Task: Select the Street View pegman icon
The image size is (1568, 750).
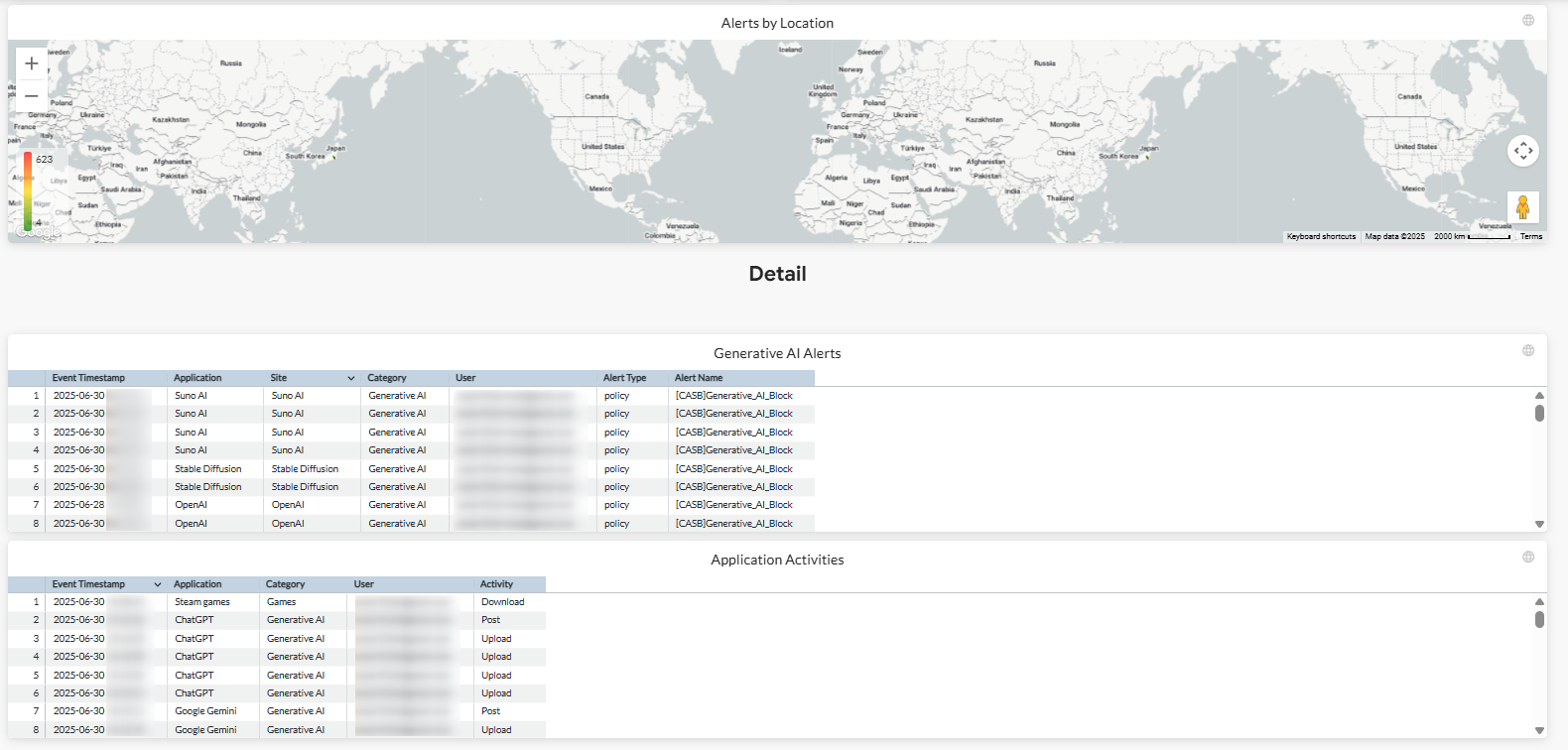Action: click(x=1523, y=207)
